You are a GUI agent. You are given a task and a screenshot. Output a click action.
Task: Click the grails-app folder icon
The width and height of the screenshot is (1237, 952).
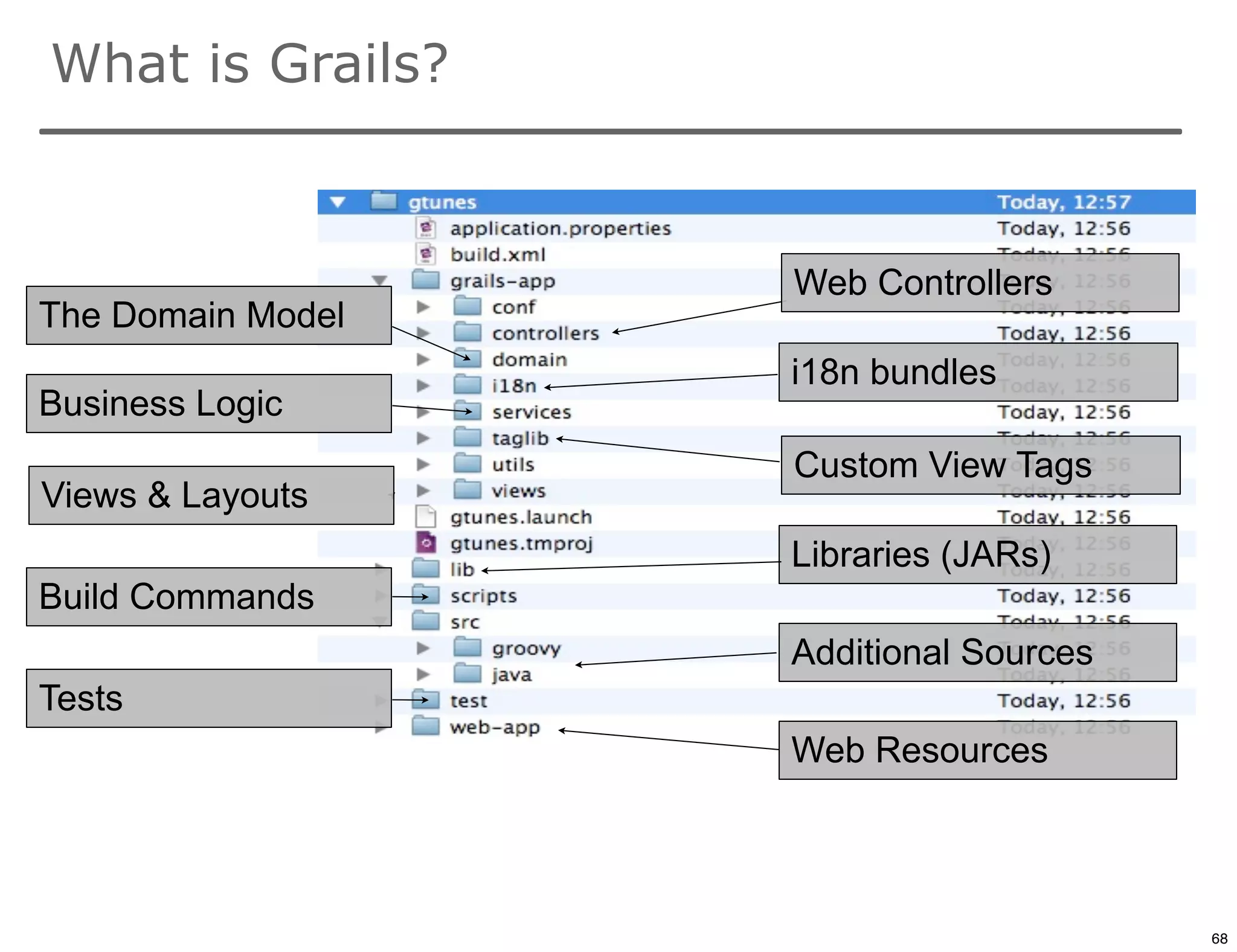point(425,280)
